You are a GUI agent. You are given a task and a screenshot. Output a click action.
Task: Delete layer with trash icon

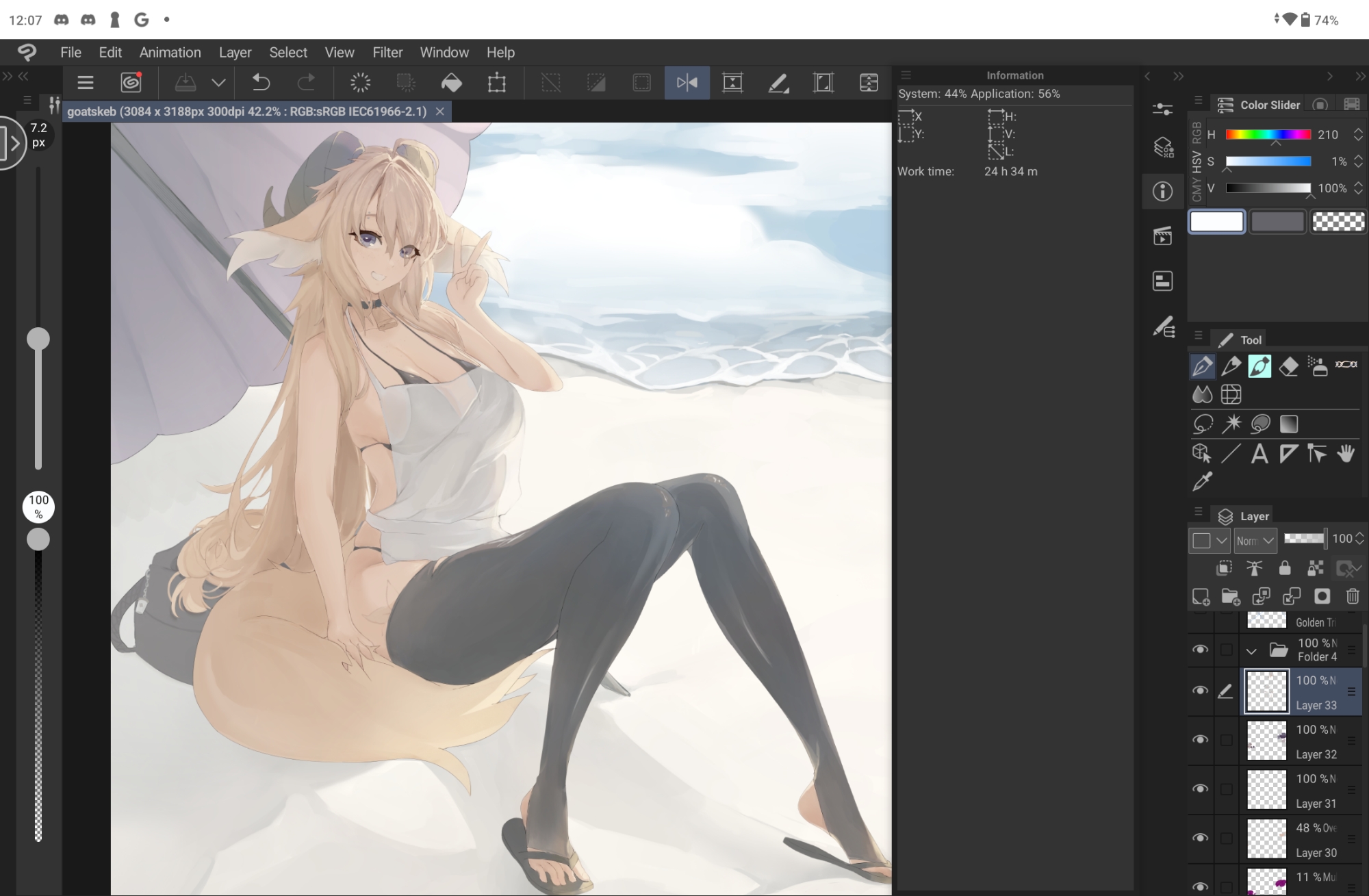1353,596
